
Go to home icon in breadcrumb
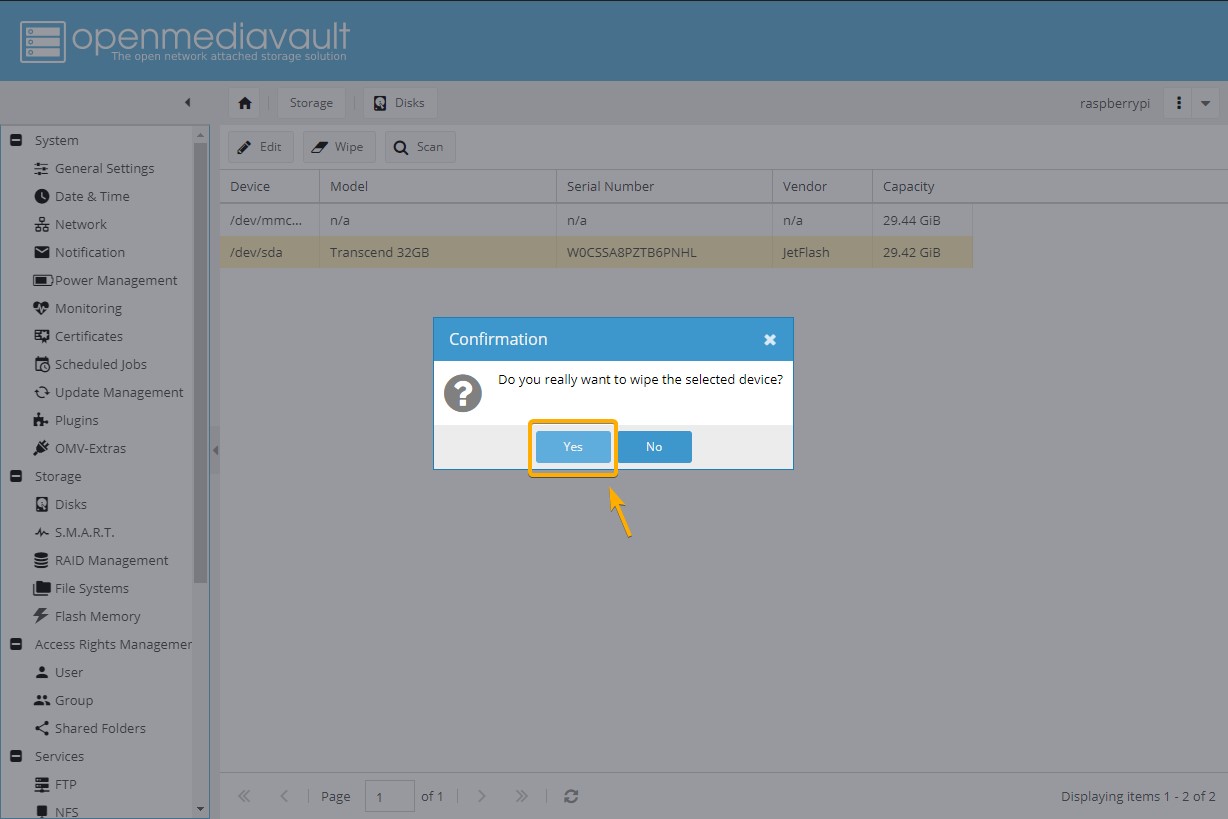point(245,103)
